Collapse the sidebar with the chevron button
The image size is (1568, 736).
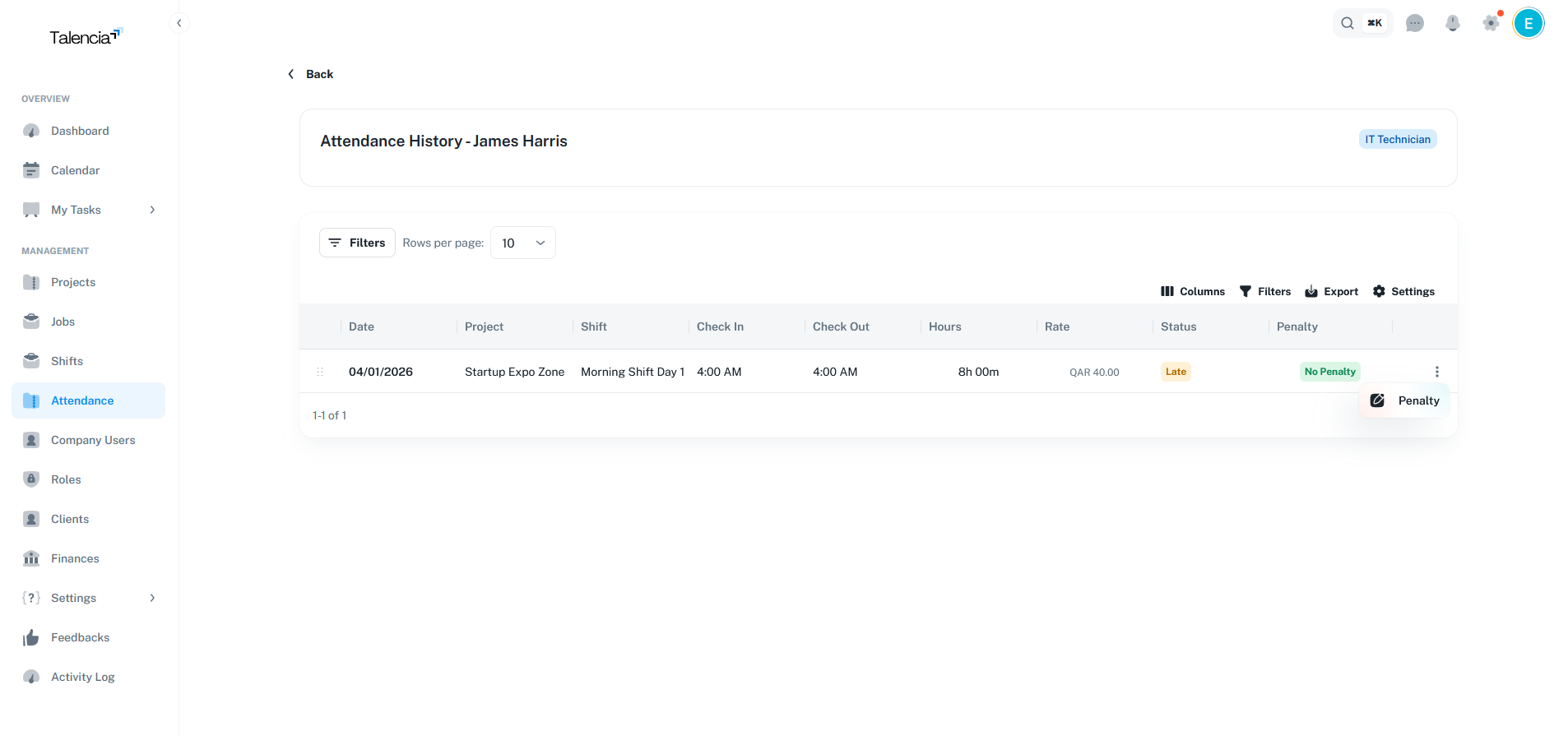click(x=179, y=23)
